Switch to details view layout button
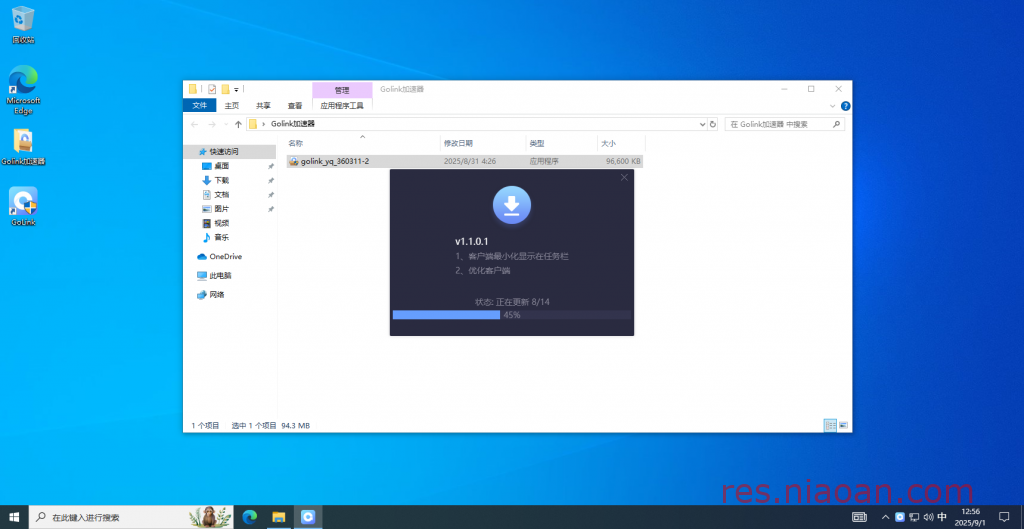This screenshot has height=529, width=1024. [x=831, y=425]
